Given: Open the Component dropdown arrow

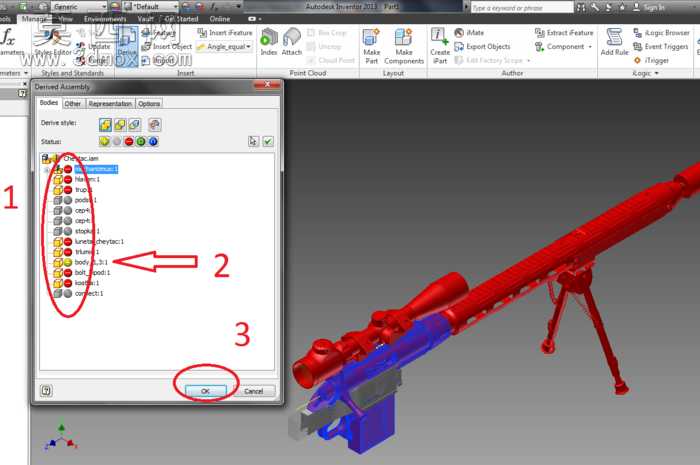Looking at the screenshot, I should (x=590, y=47).
